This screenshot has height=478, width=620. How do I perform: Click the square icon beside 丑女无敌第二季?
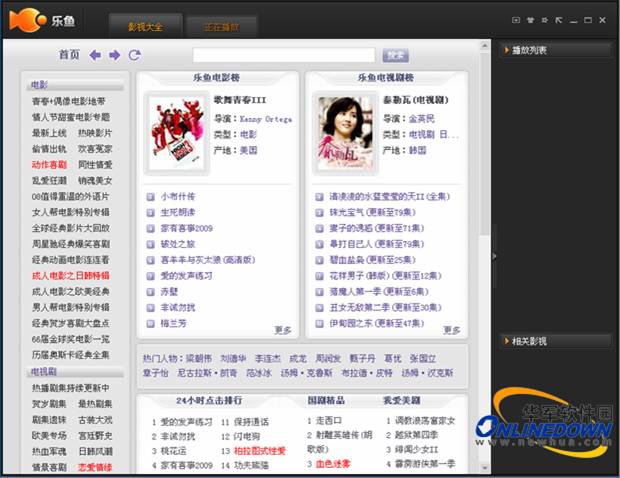[x=319, y=308]
